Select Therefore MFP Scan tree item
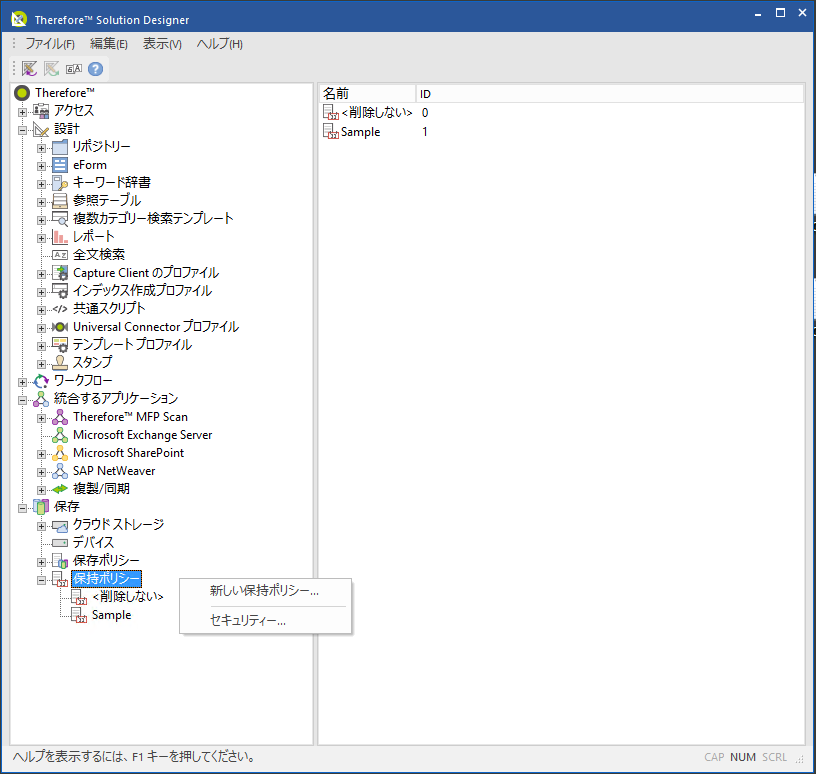This screenshot has height=774, width=816. [130, 417]
